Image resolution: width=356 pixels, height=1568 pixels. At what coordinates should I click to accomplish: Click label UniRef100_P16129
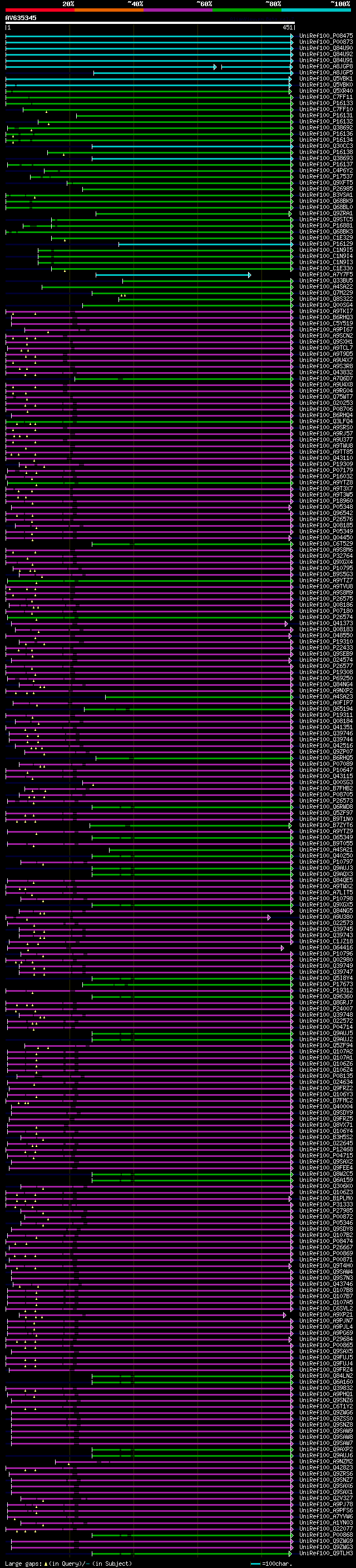coord(326,244)
